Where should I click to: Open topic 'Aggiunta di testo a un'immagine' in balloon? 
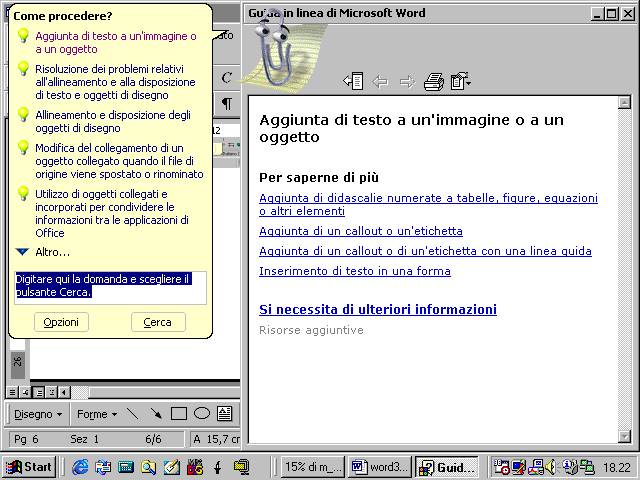click(116, 42)
